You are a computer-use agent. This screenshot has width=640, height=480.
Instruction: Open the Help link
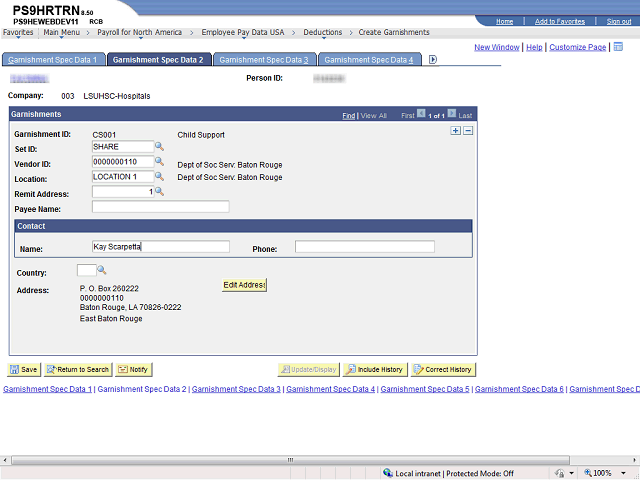click(534, 47)
